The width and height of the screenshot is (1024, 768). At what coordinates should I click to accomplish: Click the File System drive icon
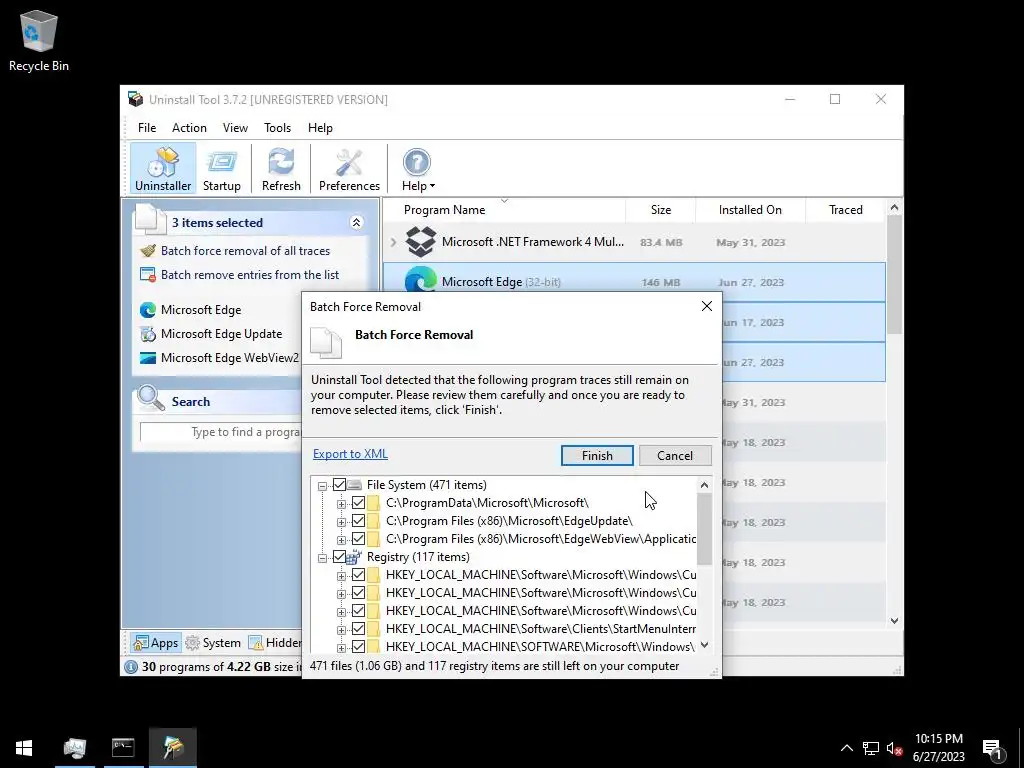tap(354, 485)
